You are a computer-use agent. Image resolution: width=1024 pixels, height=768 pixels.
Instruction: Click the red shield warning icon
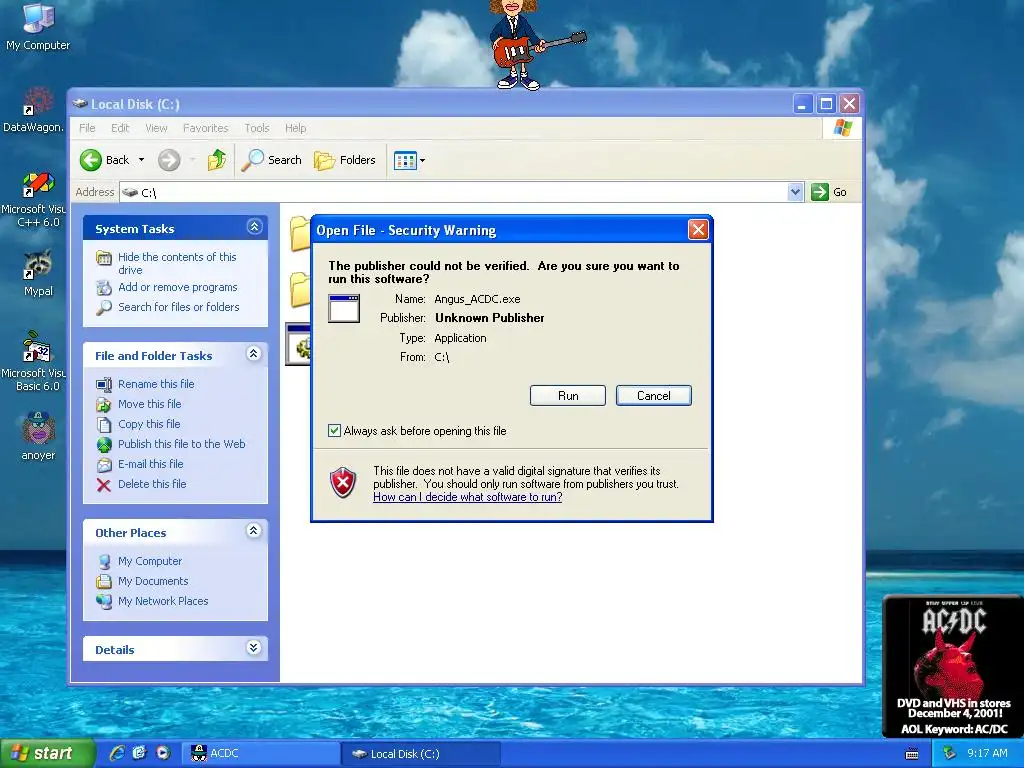[343, 483]
